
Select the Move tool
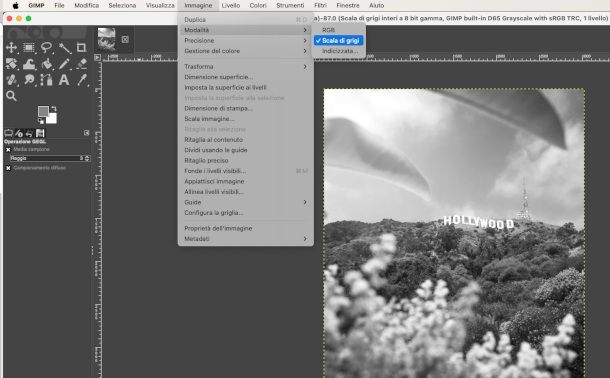11,47
